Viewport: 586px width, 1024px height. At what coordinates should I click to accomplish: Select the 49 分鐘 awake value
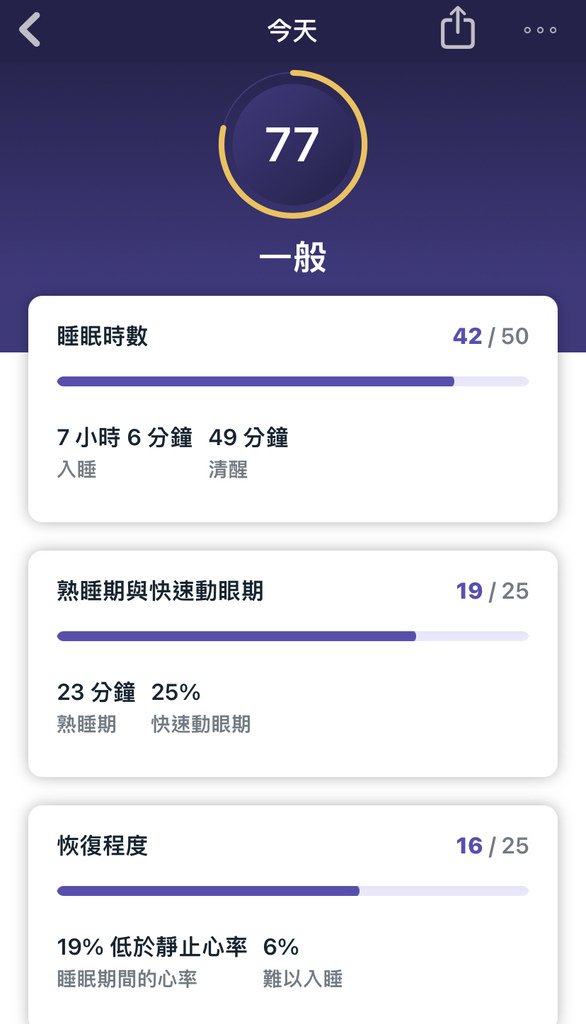point(248,437)
